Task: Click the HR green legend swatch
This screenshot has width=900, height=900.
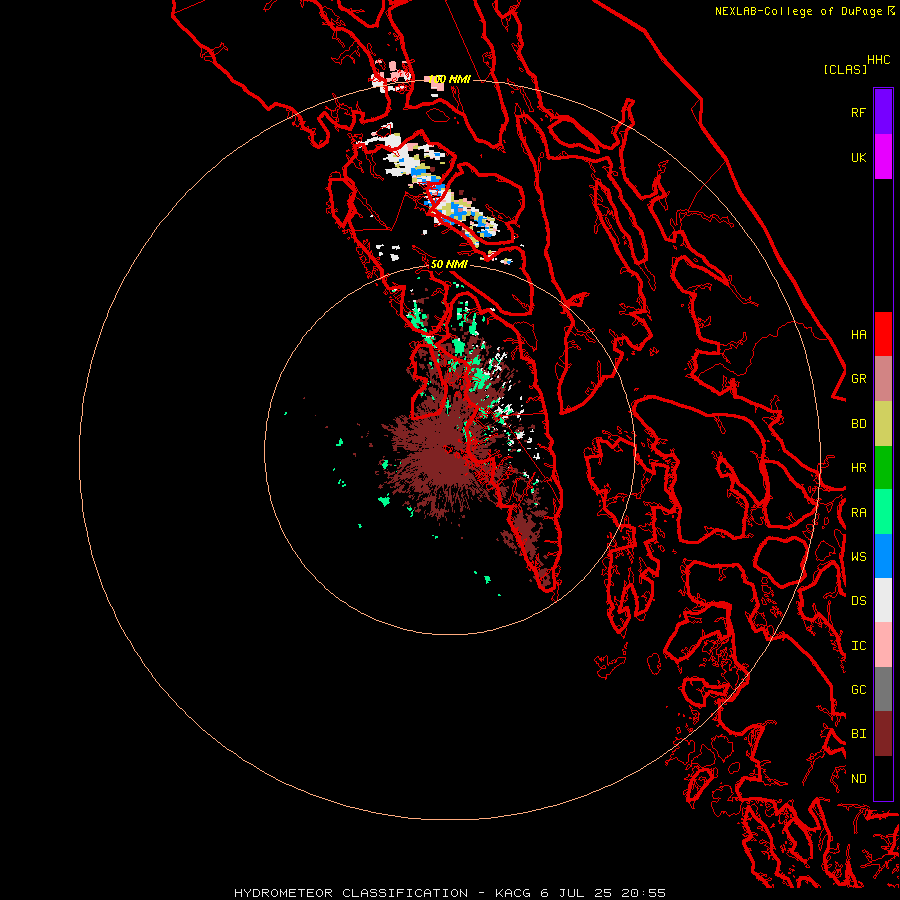Action: click(x=883, y=468)
